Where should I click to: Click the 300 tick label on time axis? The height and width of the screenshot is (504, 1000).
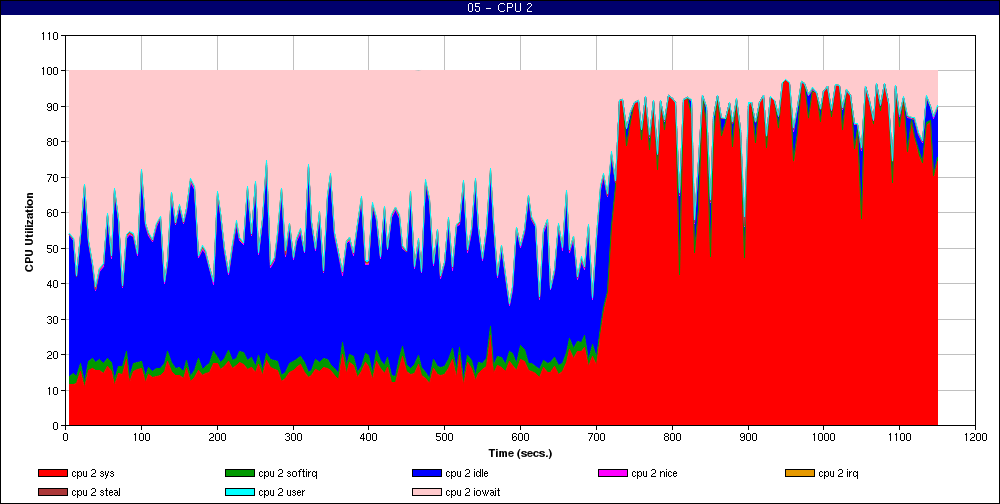(293, 438)
